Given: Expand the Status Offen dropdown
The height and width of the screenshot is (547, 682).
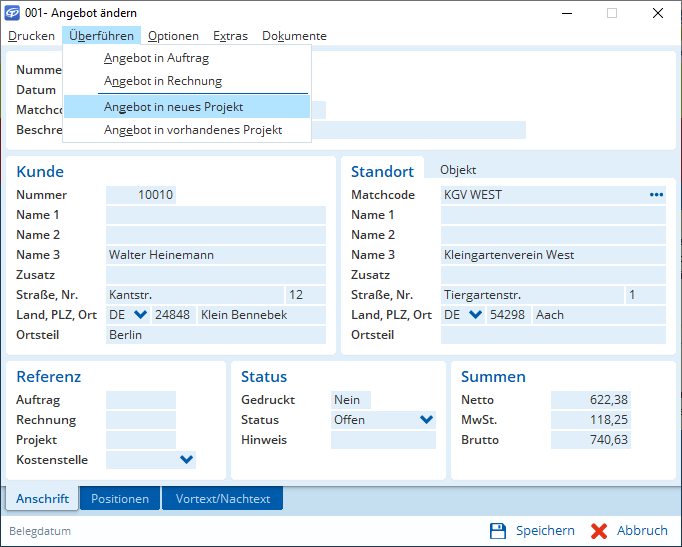Looking at the screenshot, I should [427, 420].
